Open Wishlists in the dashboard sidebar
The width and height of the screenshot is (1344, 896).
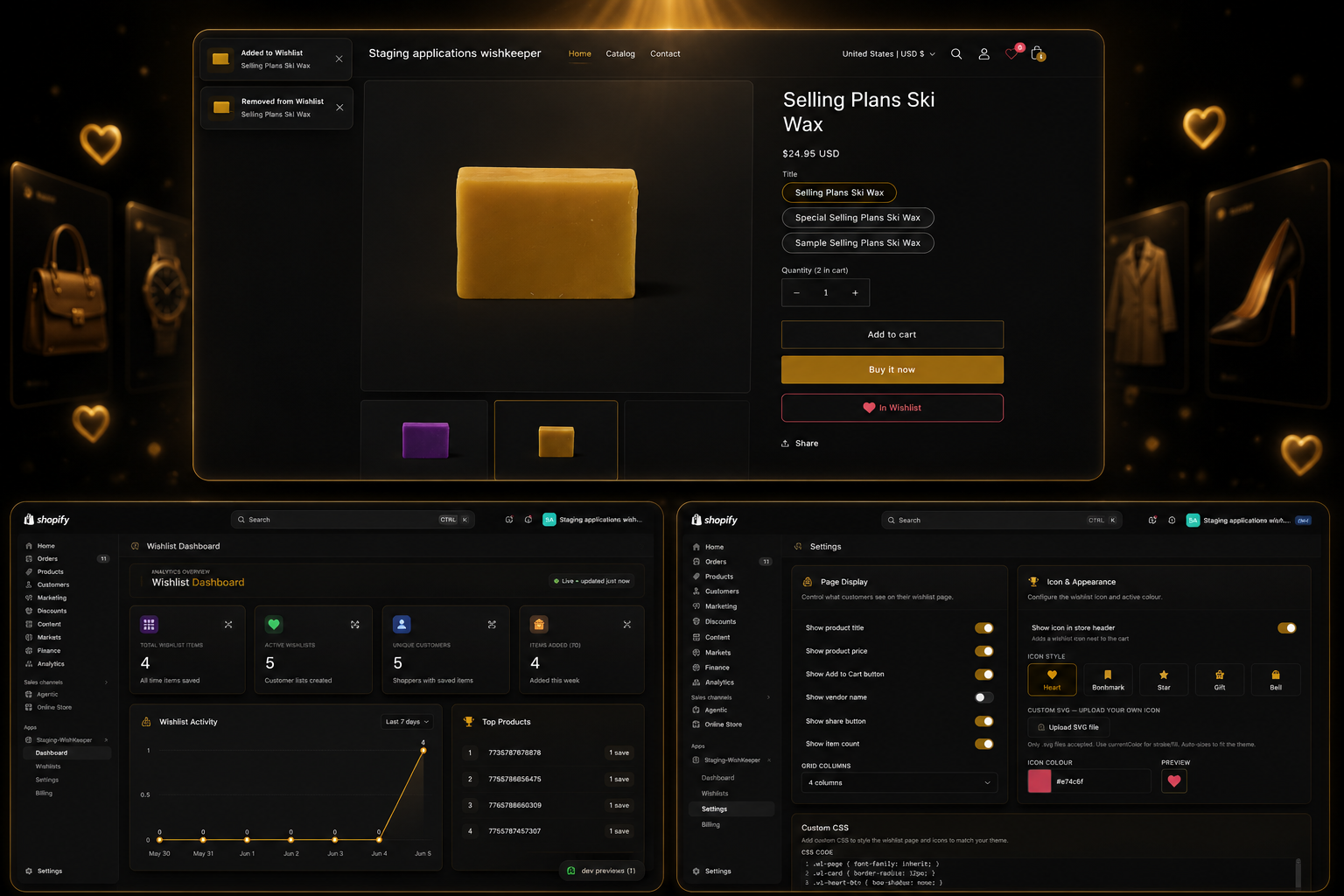(x=48, y=766)
